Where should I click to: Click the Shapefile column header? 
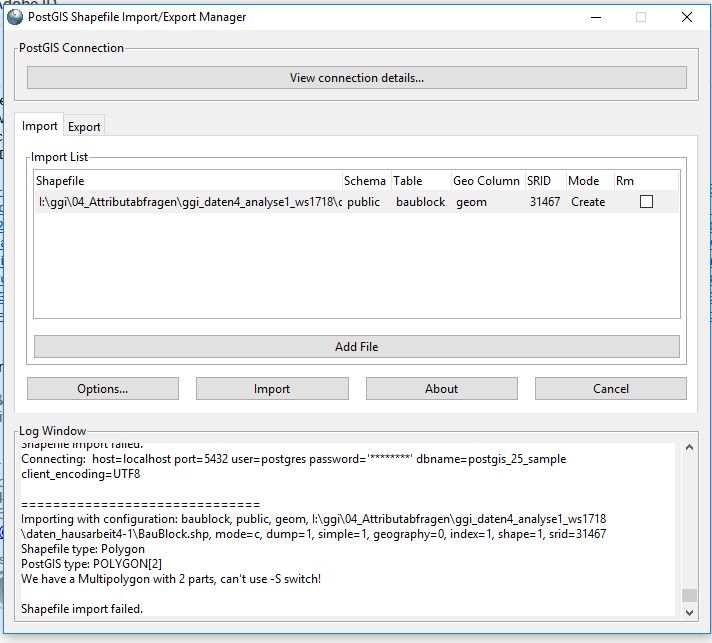click(x=188, y=181)
